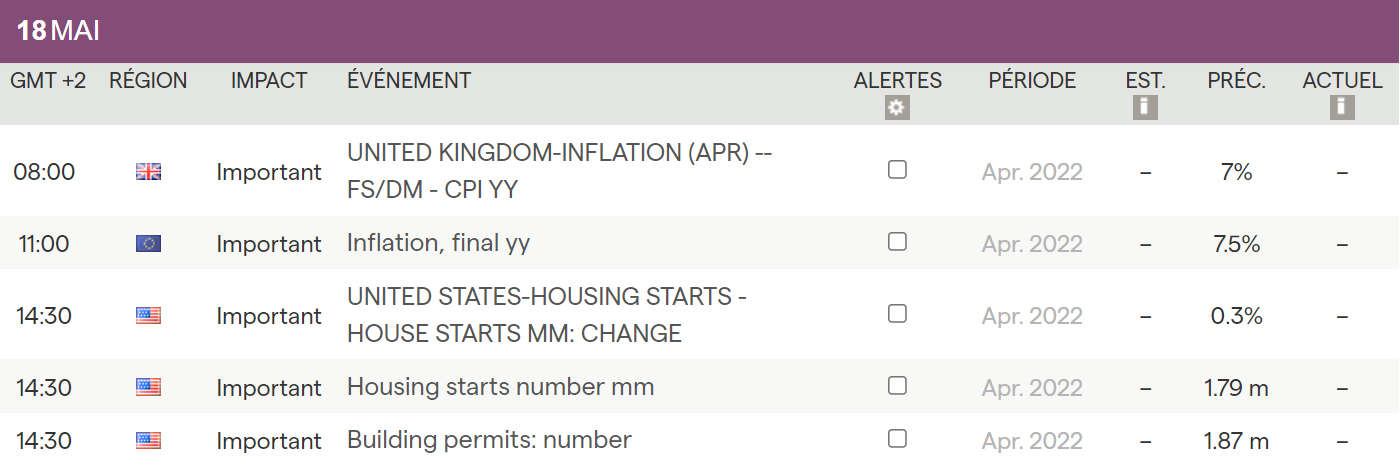Click the European Union flag icon
1400x465 pixels.
coord(148,243)
